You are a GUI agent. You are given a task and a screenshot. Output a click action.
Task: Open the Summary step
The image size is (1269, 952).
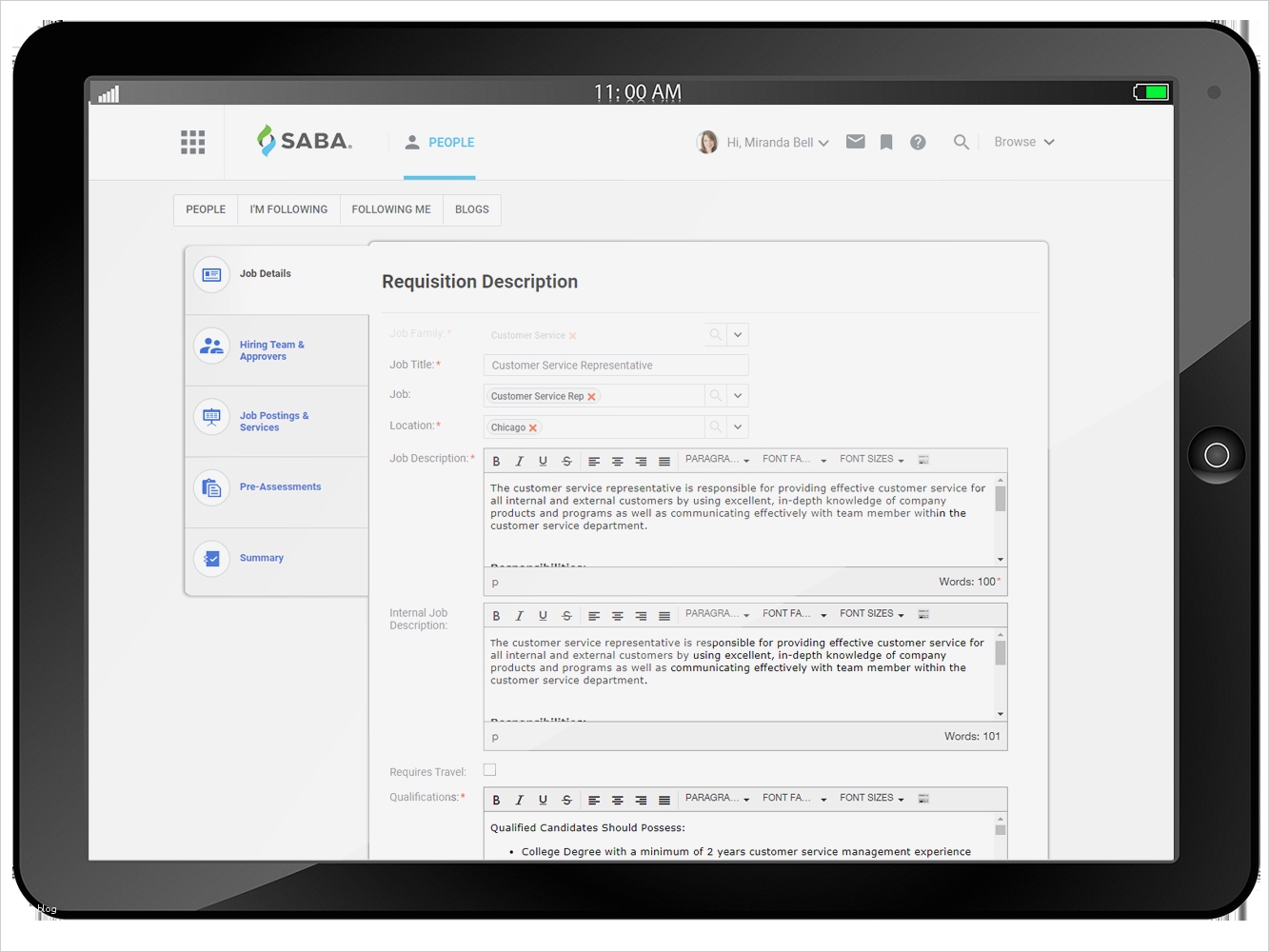pos(277,563)
